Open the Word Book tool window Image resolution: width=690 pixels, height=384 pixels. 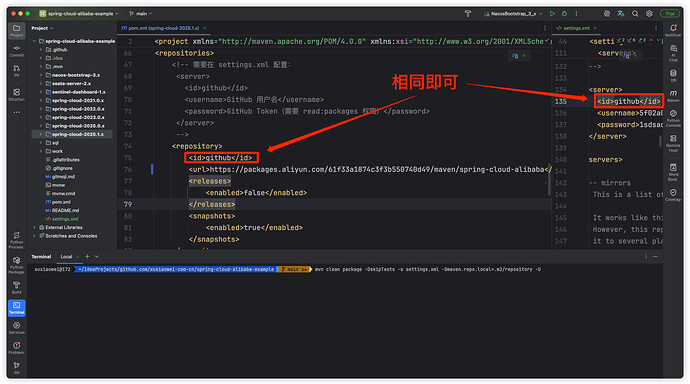tap(673, 172)
